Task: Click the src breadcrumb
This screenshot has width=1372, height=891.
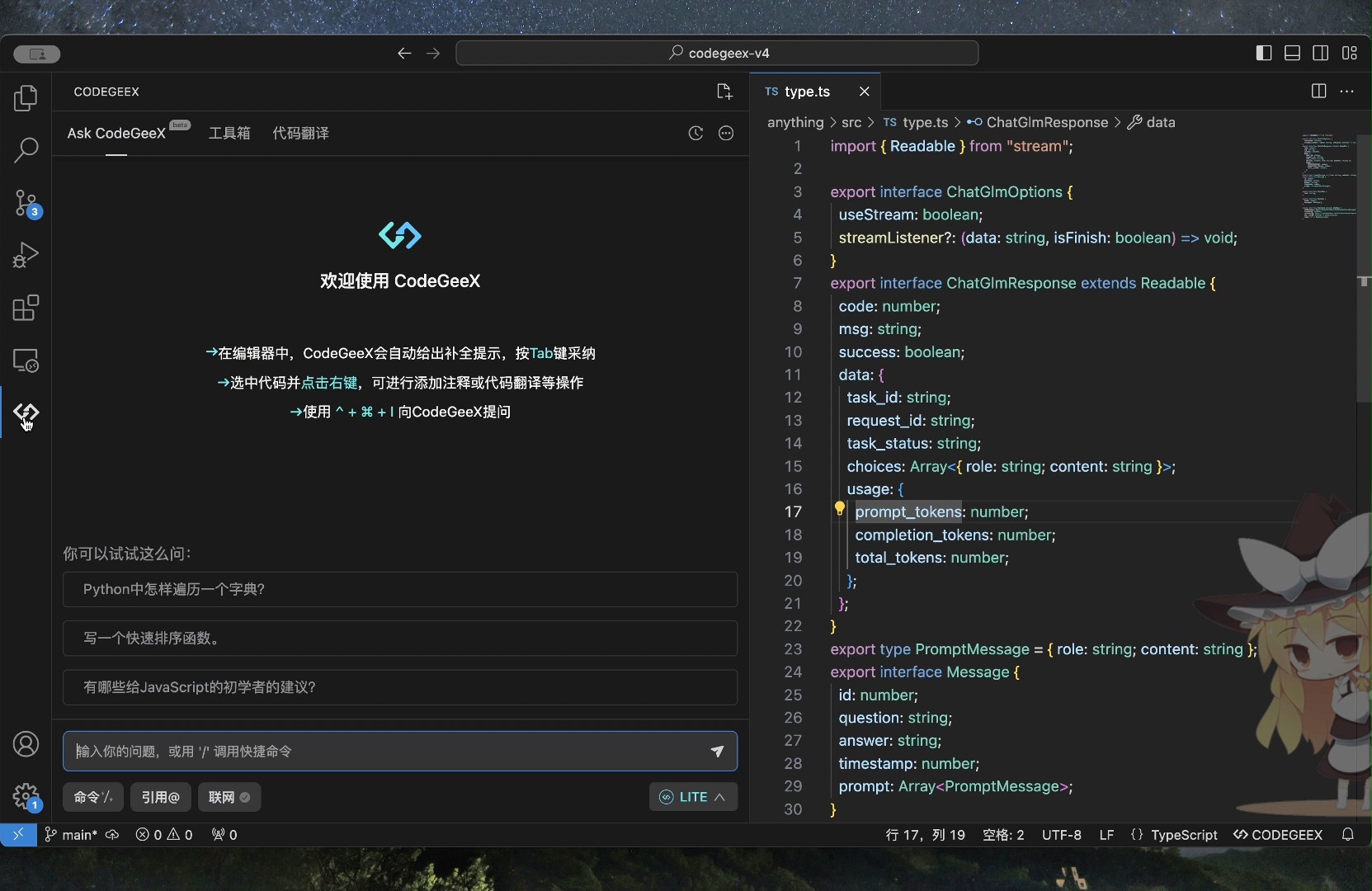Action: click(851, 122)
